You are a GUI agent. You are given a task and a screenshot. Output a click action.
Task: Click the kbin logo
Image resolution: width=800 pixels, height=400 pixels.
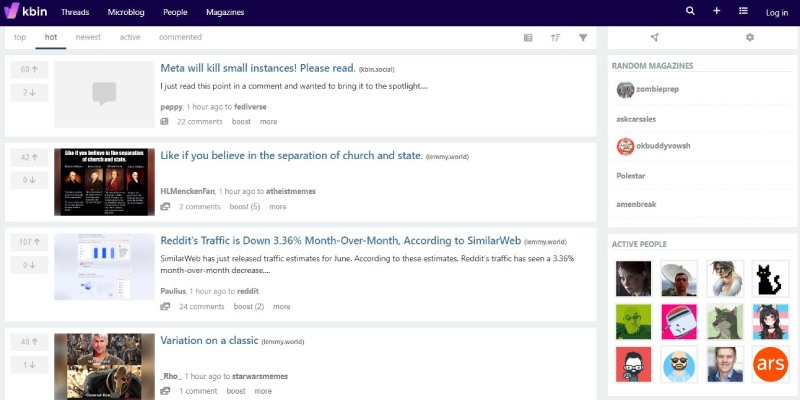26,11
